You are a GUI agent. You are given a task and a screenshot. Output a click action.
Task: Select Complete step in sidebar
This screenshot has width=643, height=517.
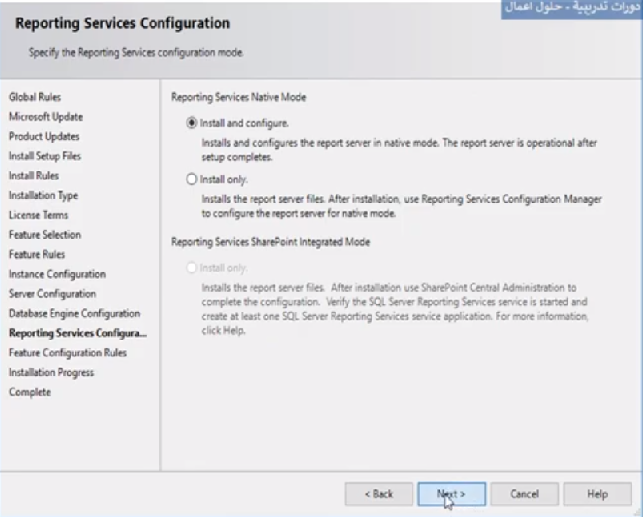coord(30,392)
